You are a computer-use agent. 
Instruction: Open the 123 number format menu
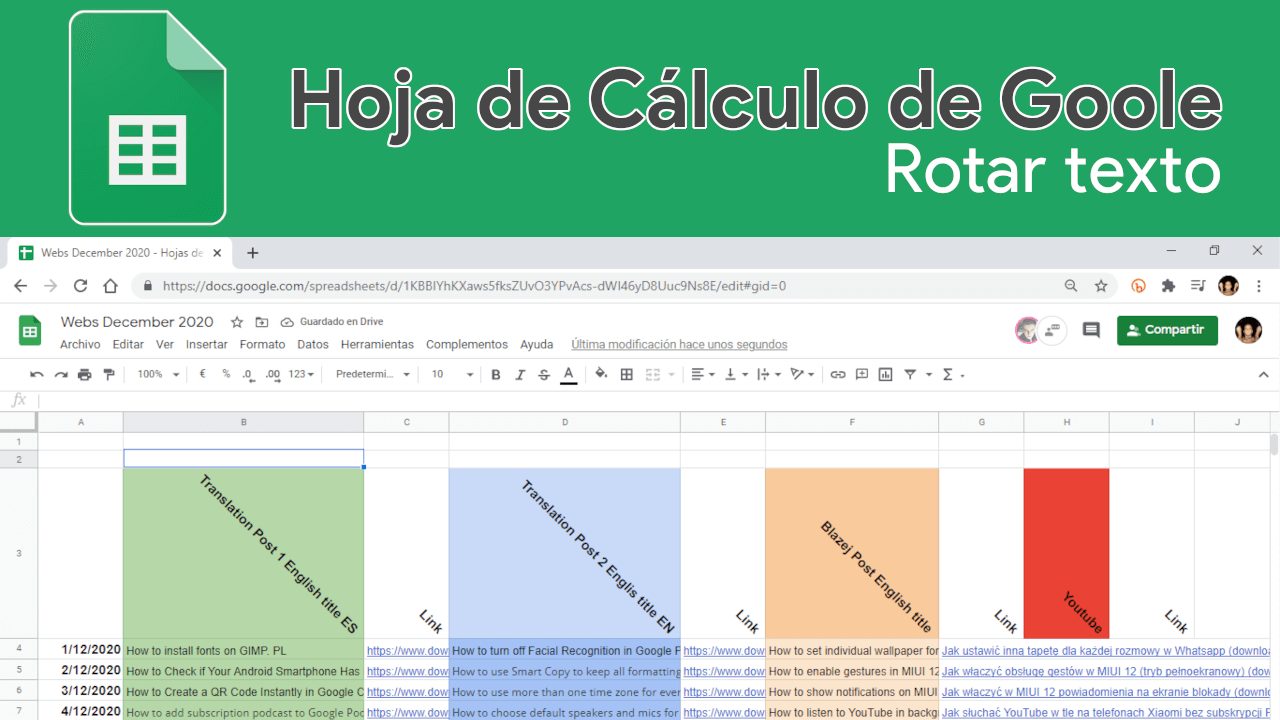tap(301, 374)
